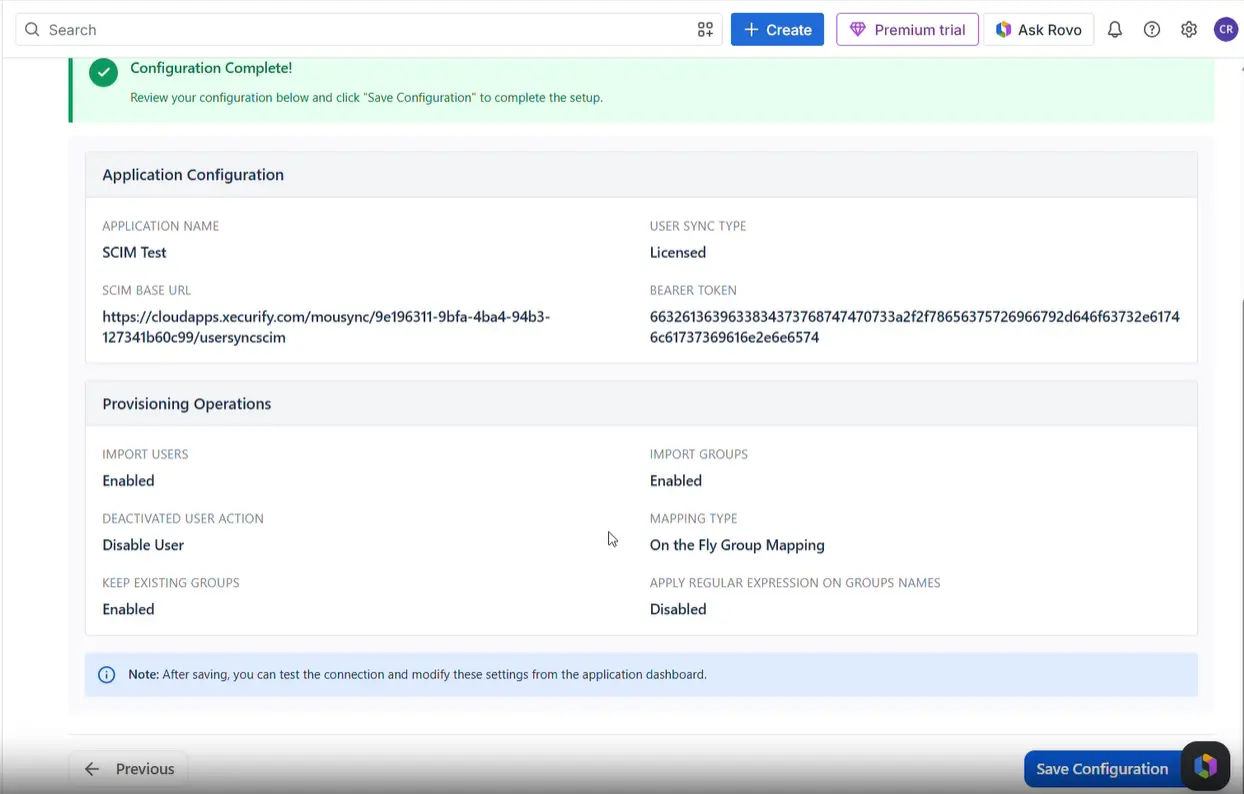
Task: Click Save Configuration
Action: [x=1102, y=769]
